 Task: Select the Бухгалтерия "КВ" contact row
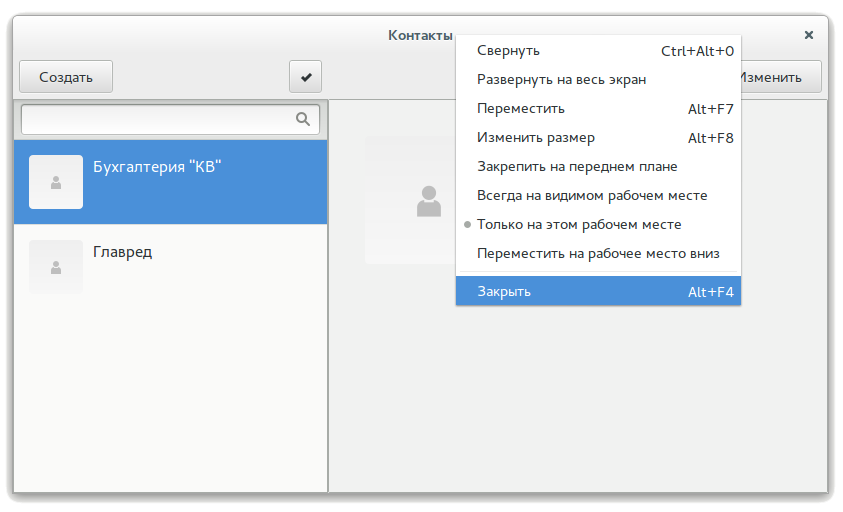pyautogui.click(x=170, y=182)
